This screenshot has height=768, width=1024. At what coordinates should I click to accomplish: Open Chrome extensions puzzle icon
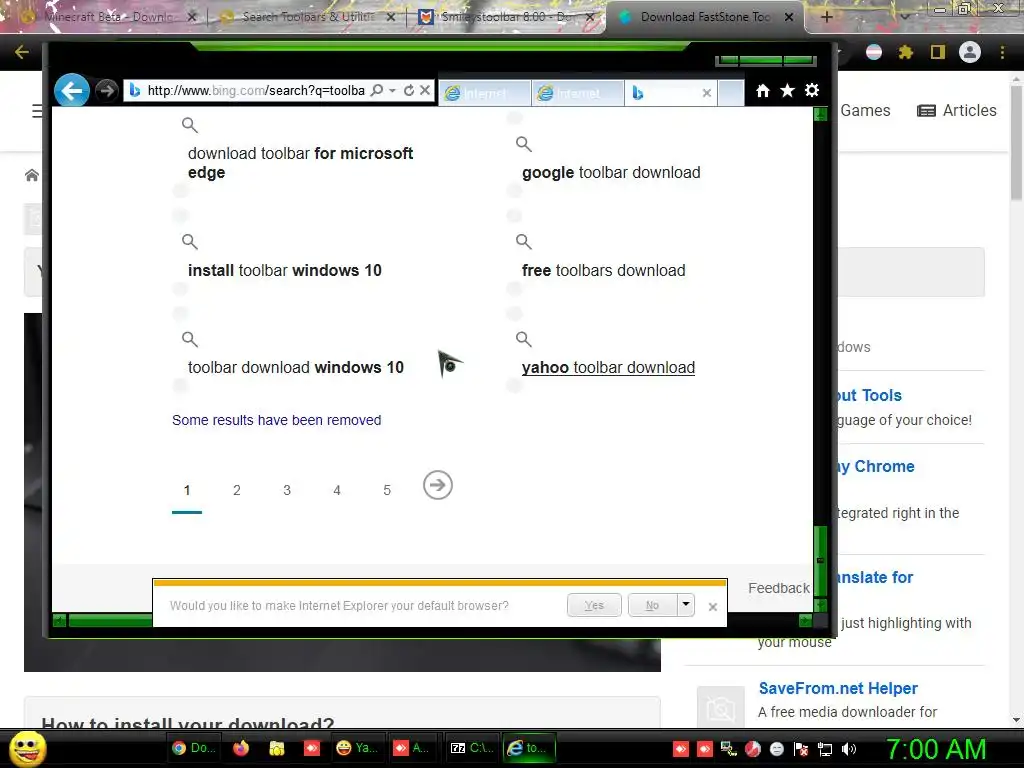pyautogui.click(x=905, y=52)
